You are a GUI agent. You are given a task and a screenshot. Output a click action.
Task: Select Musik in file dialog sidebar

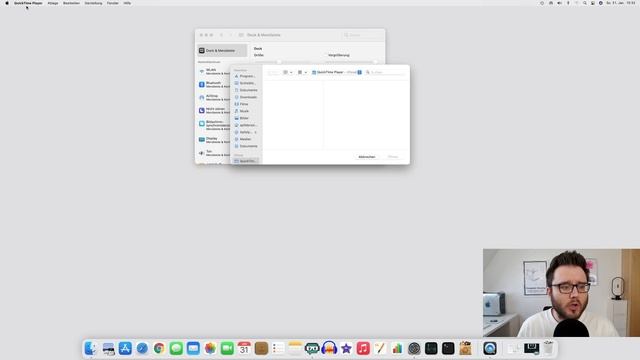(246, 111)
